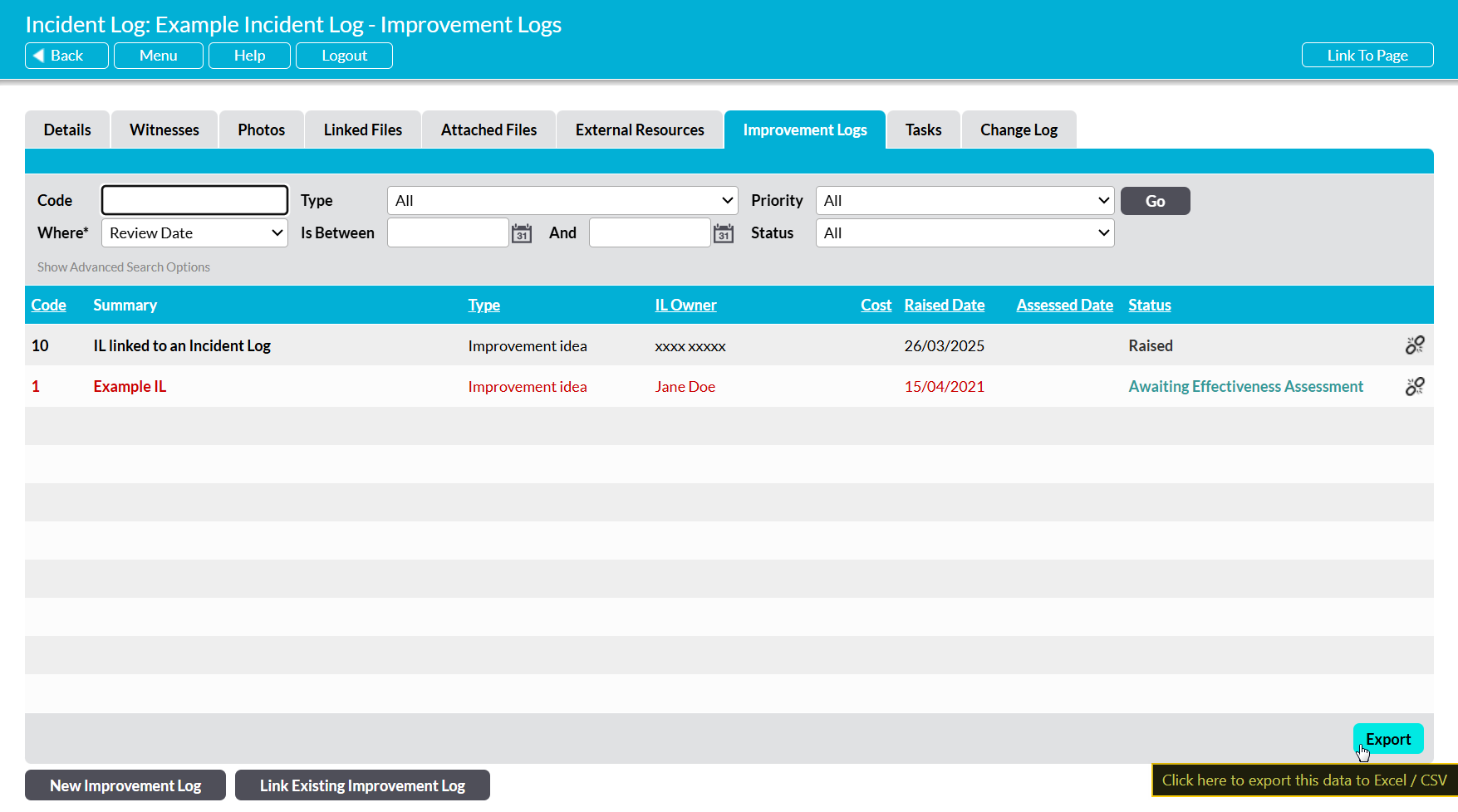1458x812 pixels.
Task: Click Link Existing Improvement Log
Action: (362, 785)
